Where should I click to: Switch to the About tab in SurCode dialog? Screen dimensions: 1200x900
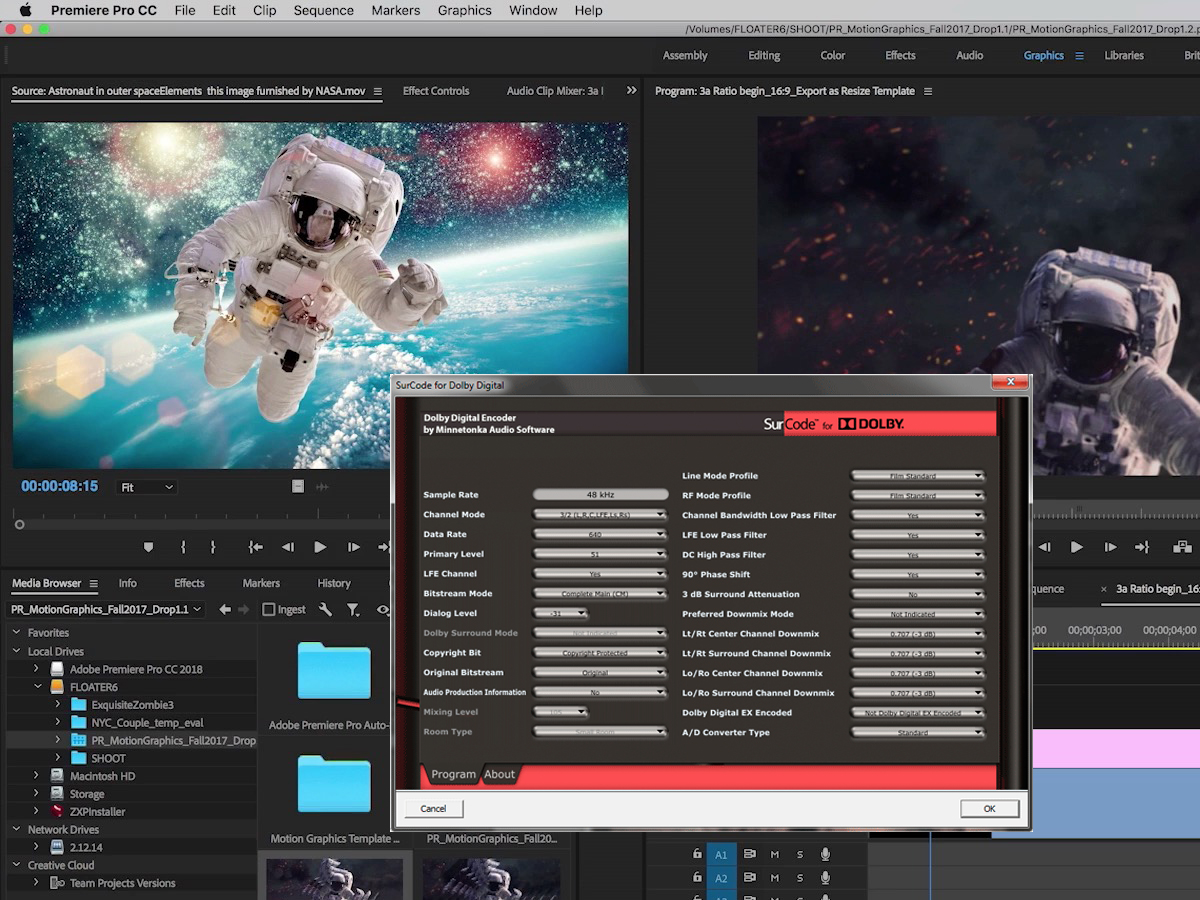pos(499,774)
